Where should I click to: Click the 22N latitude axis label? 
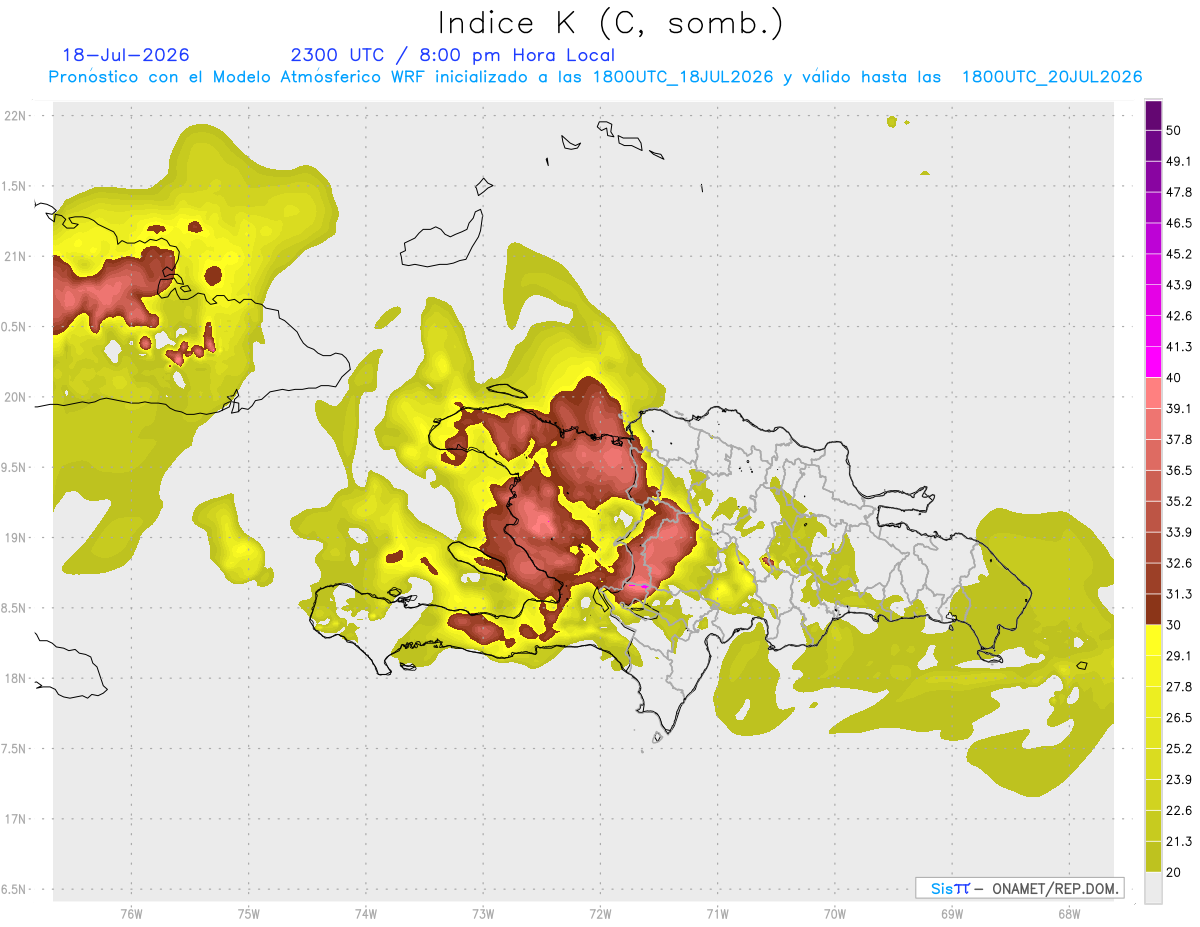click(x=17, y=115)
